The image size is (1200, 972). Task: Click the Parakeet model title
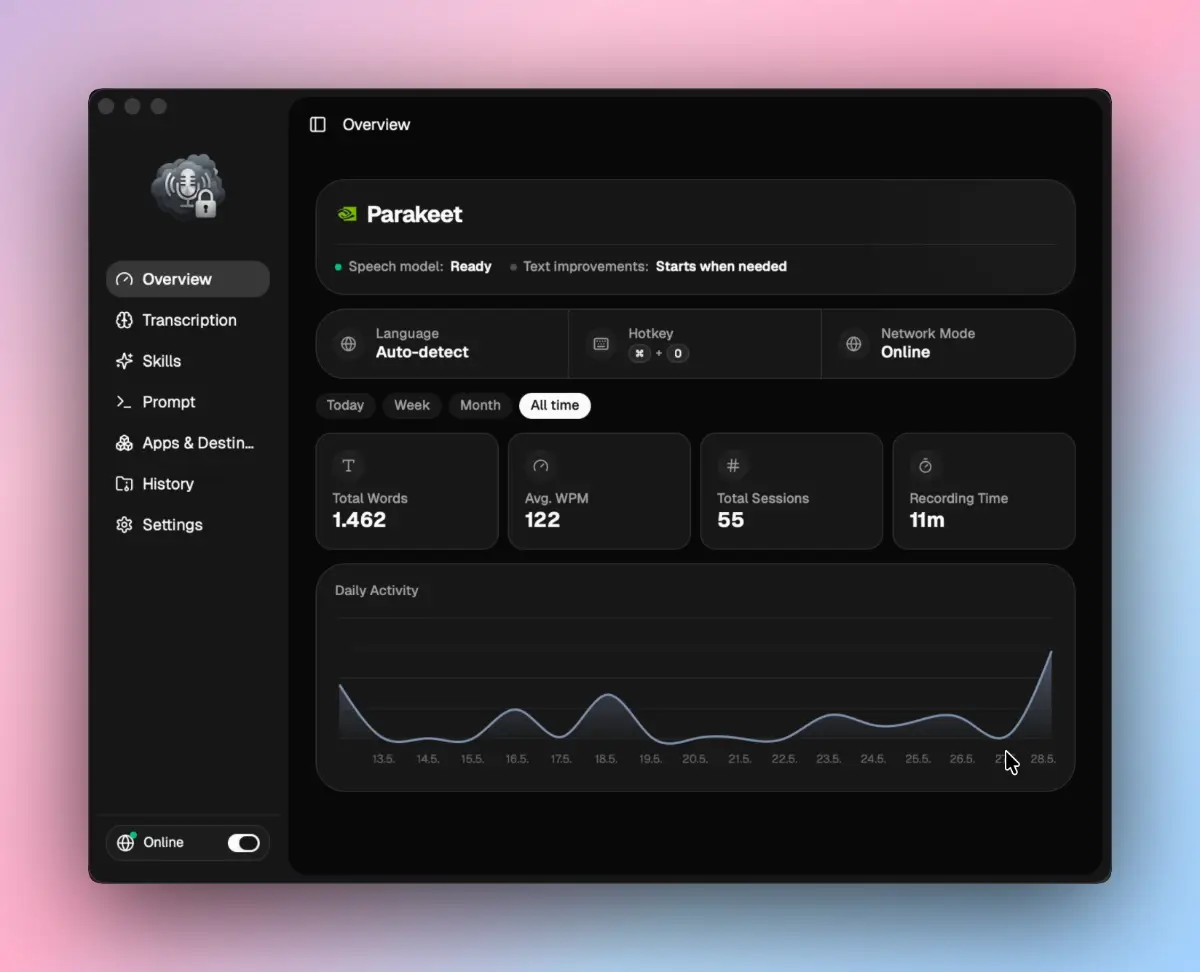click(x=415, y=214)
